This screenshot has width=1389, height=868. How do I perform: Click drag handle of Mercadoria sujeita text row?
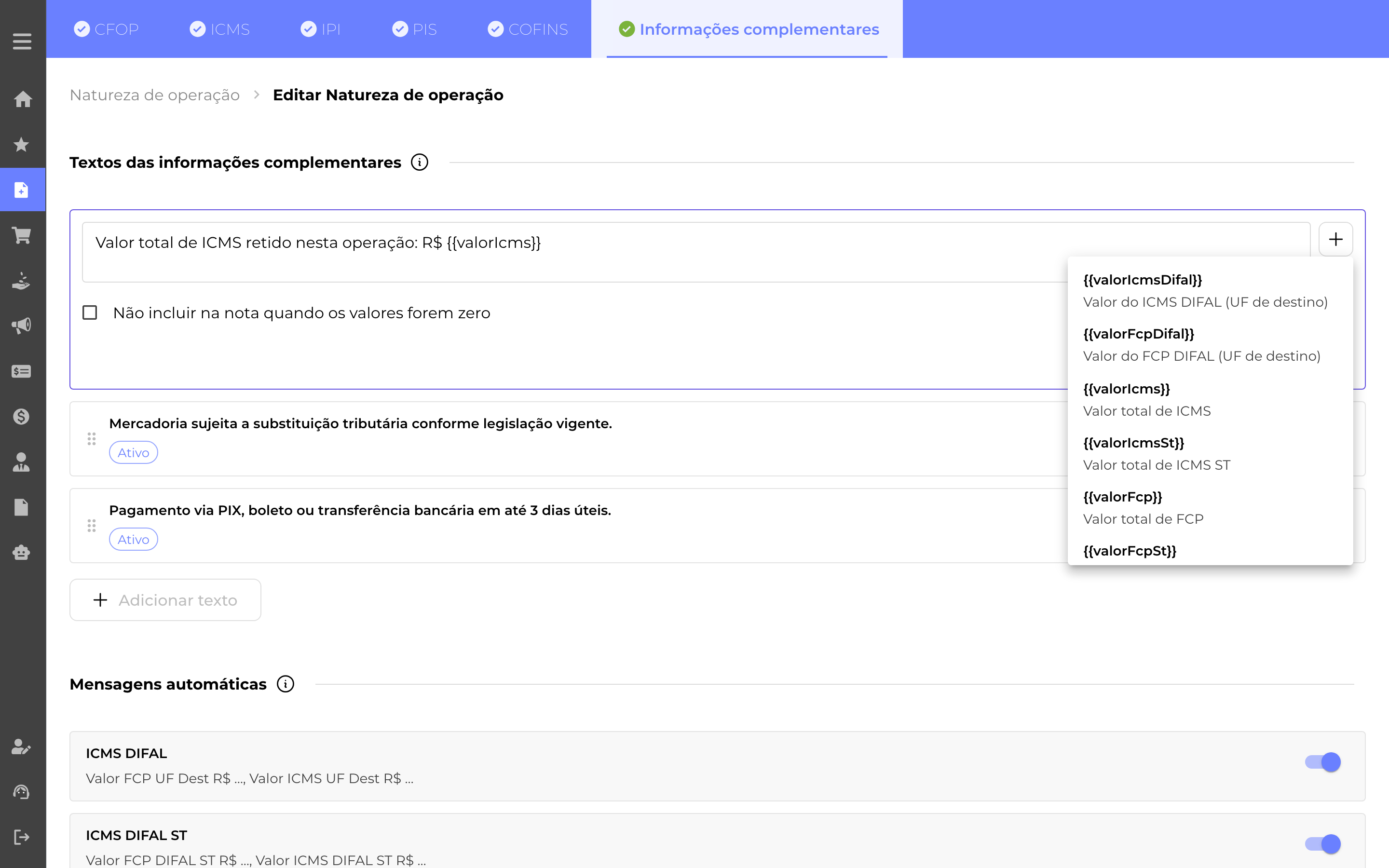[92, 439]
